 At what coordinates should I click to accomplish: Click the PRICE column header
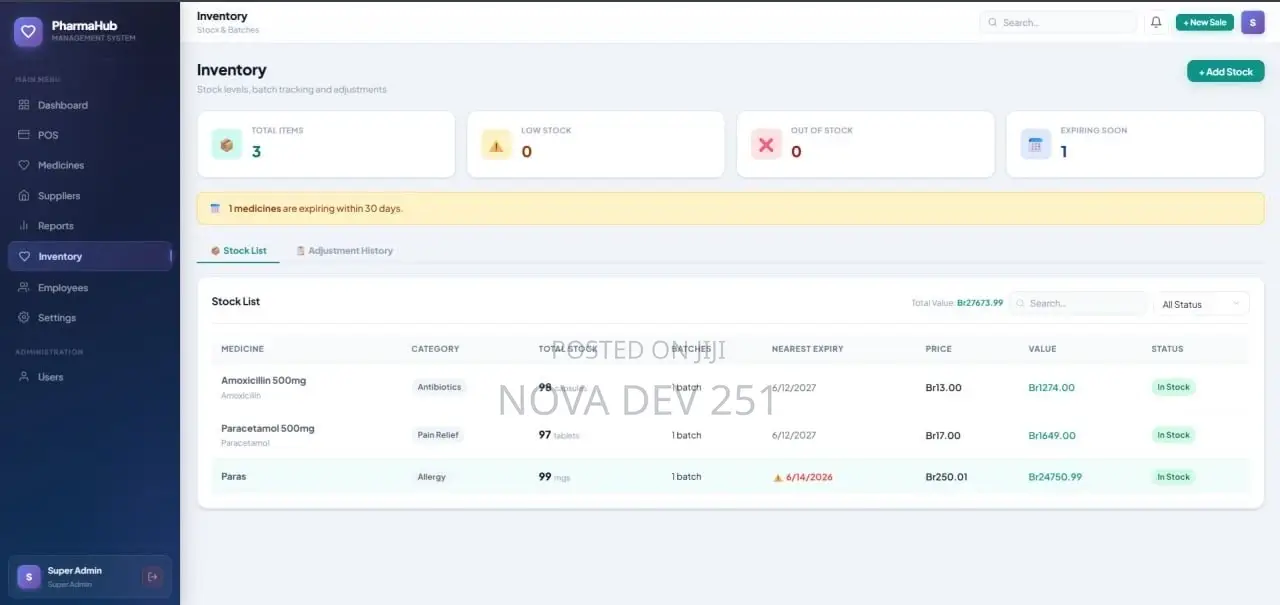[939, 349]
